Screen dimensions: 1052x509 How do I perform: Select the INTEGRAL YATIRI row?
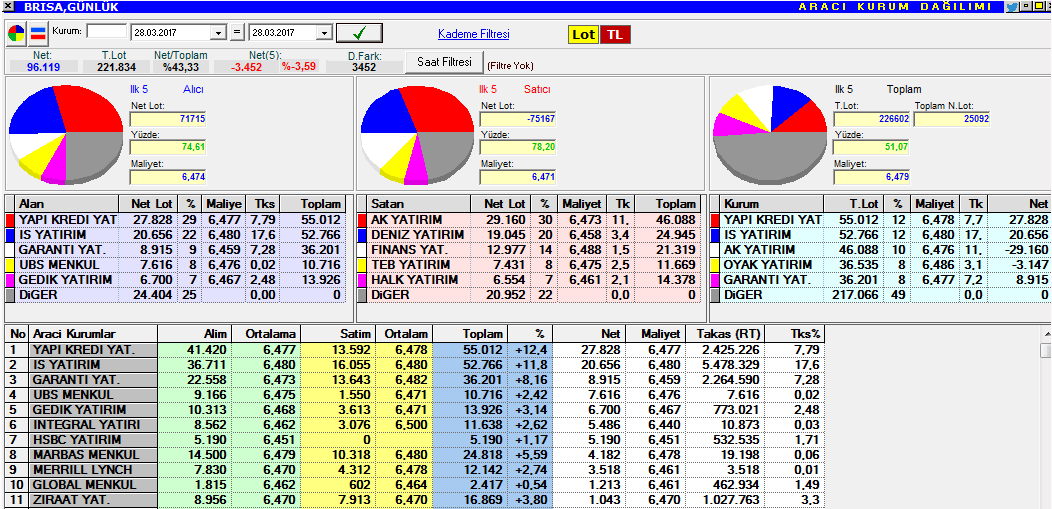(414, 424)
